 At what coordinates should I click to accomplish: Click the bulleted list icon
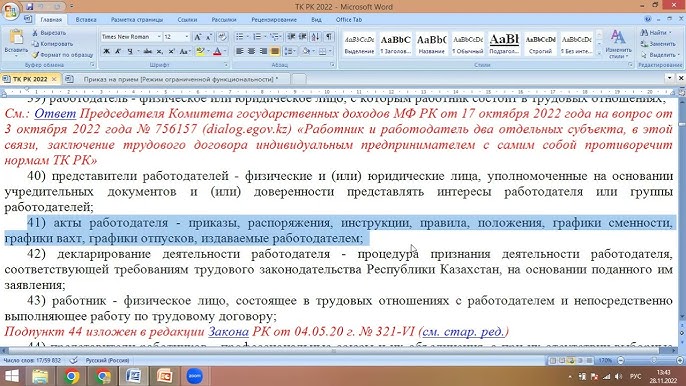pyautogui.click(x=240, y=37)
